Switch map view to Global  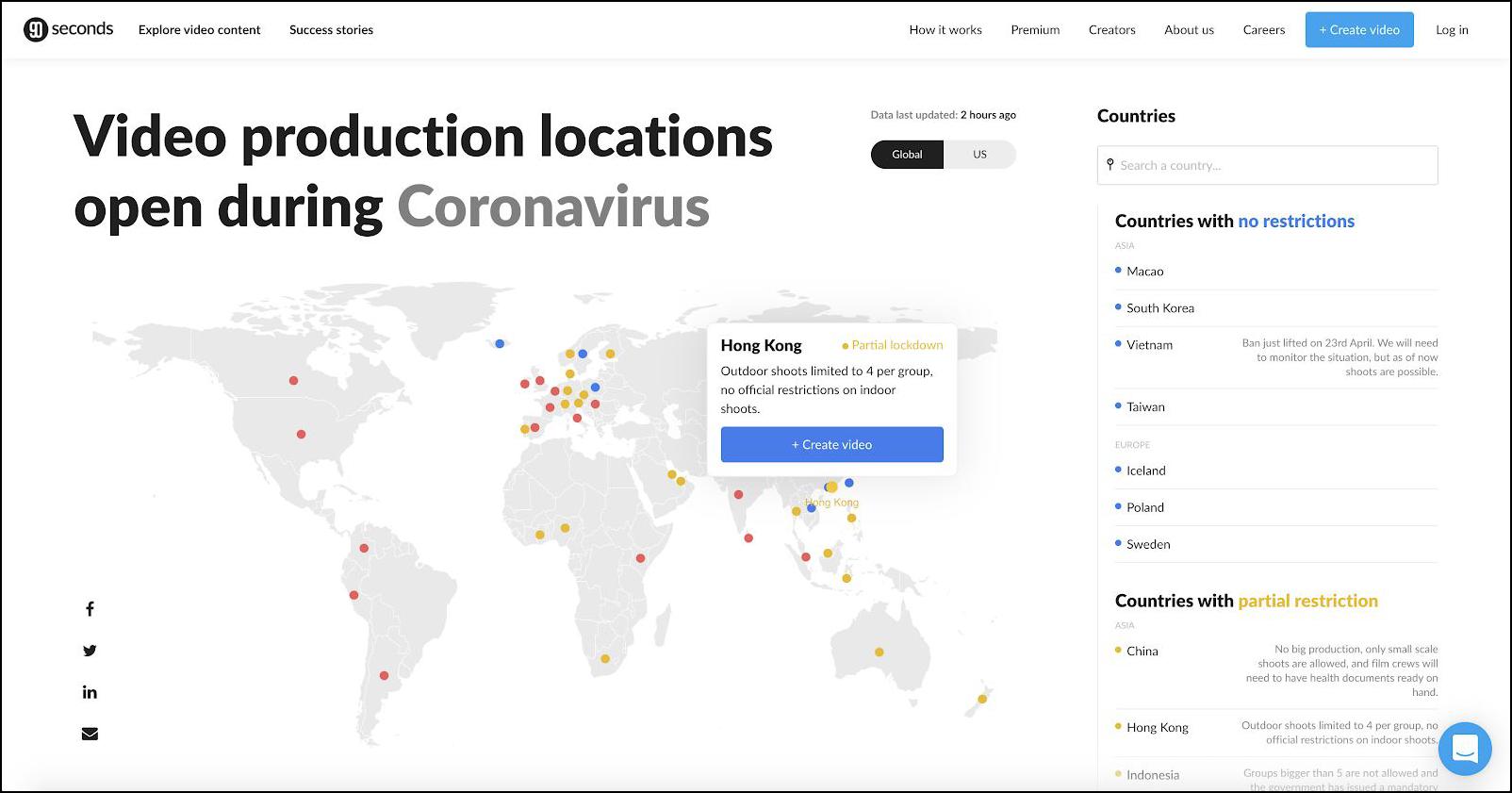coord(907,155)
